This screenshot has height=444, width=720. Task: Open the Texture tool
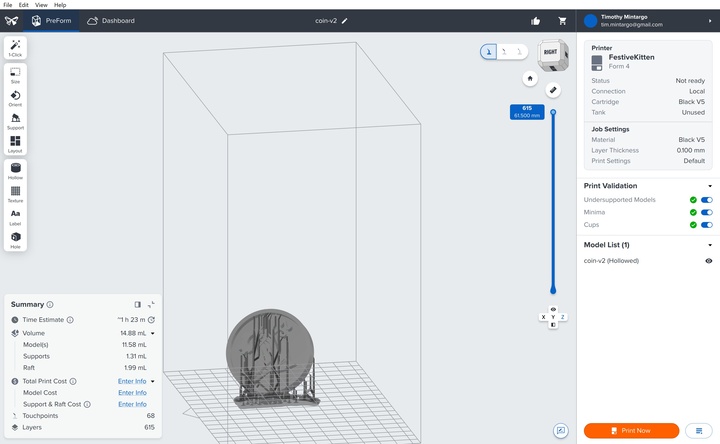(x=15, y=194)
